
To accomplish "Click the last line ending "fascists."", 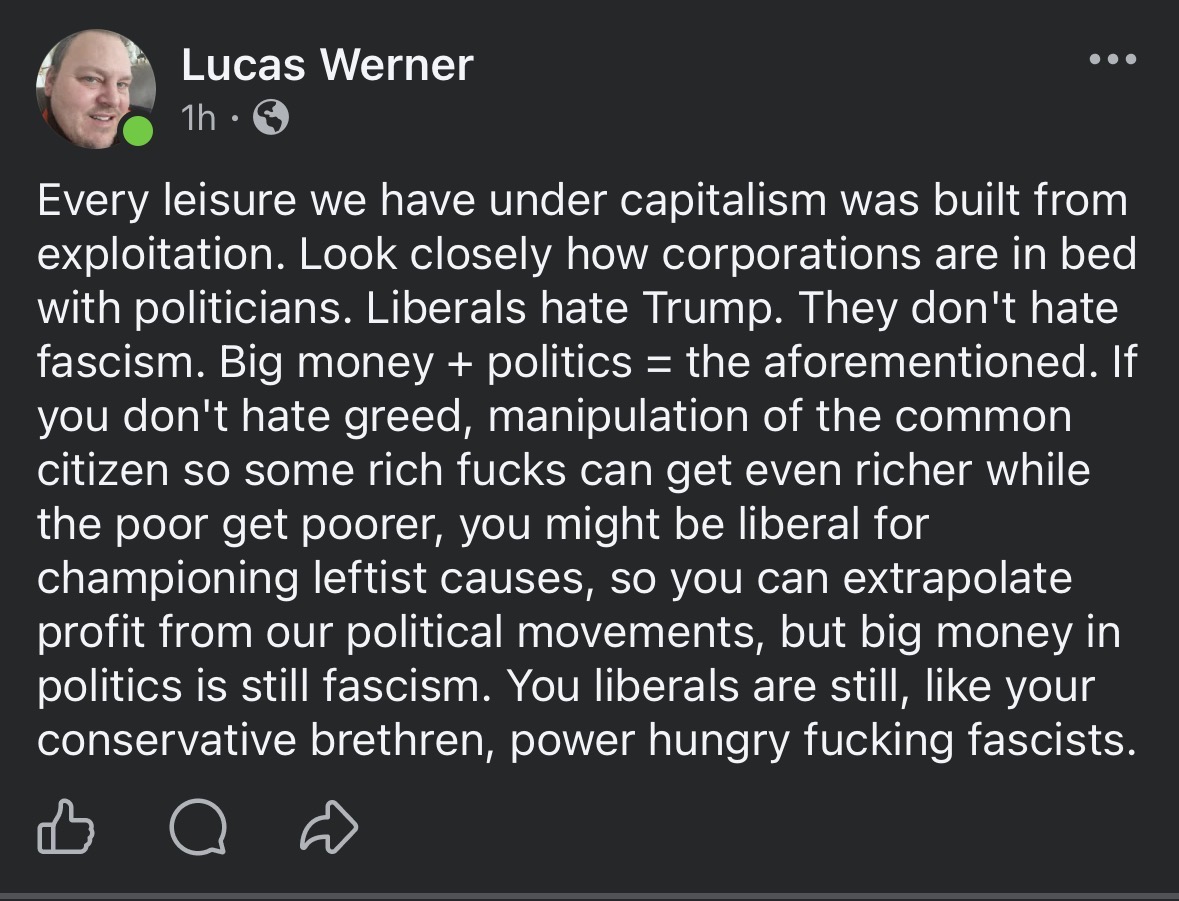I will 586,740.
